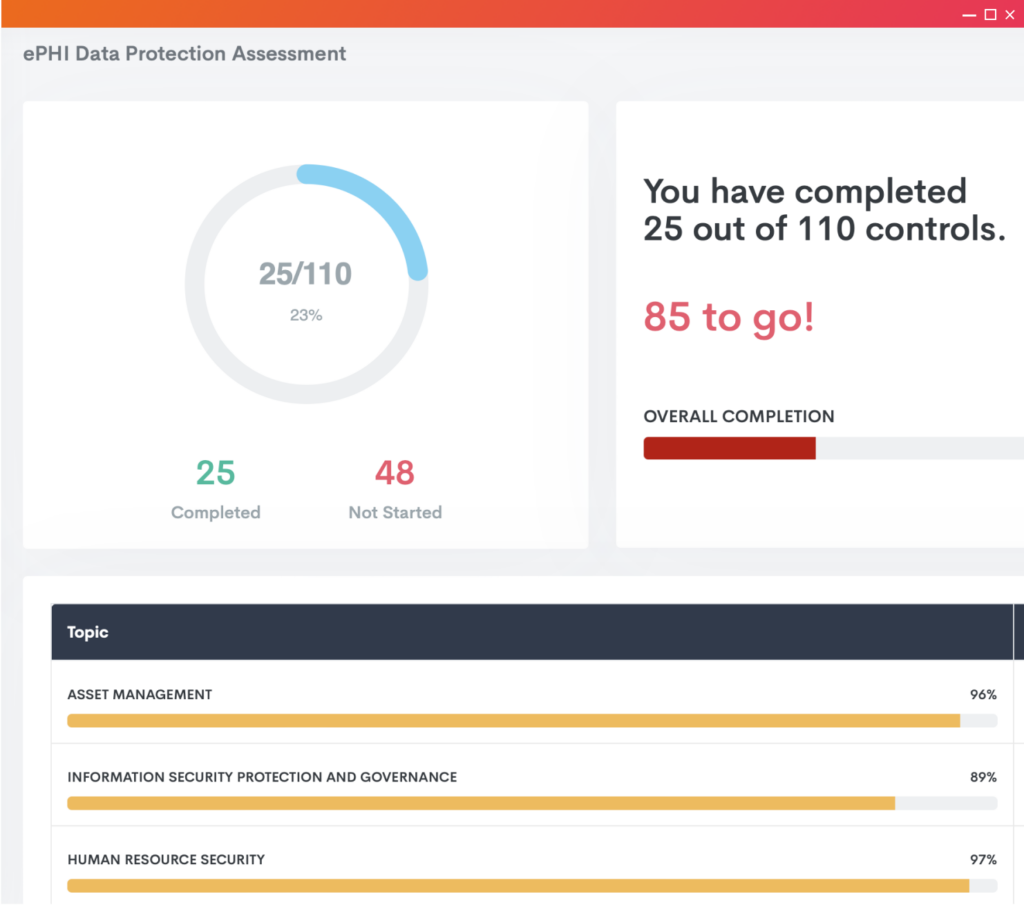
Task: Click the 97% value for Human Resource Security
Action: point(983,859)
